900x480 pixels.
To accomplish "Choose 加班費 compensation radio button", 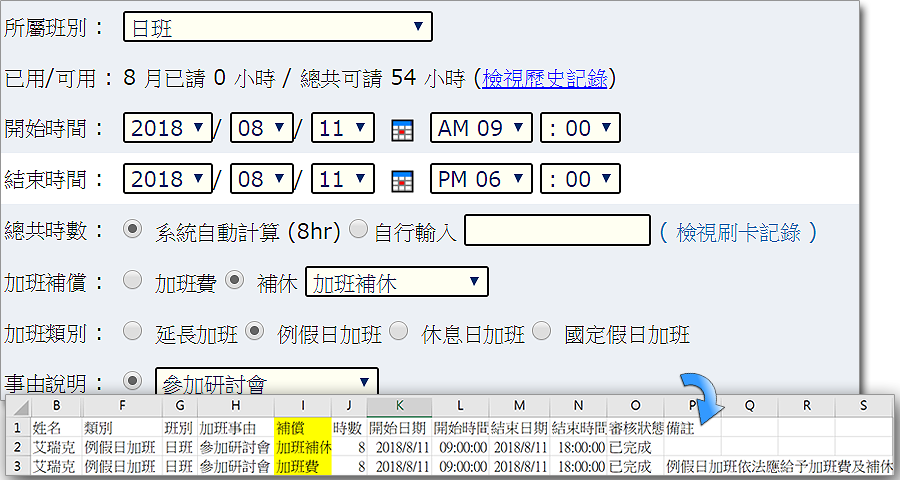I will pyautogui.click(x=133, y=281).
